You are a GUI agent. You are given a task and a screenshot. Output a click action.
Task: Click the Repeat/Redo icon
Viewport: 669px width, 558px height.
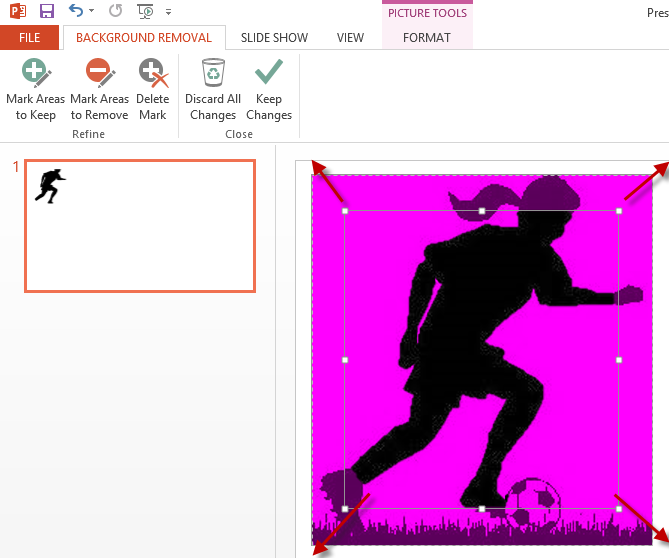(115, 12)
